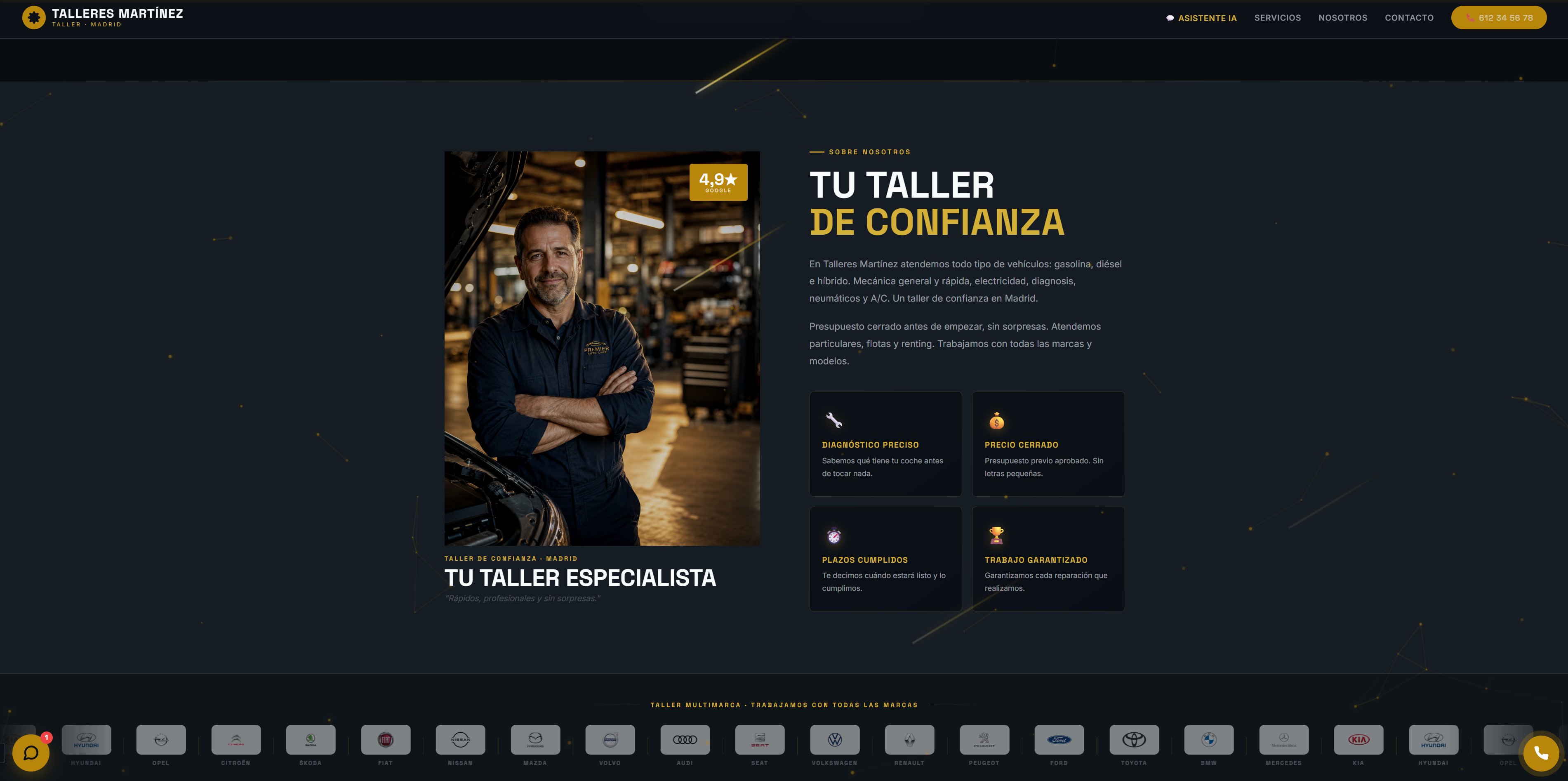Click the Mercedes brand logo
The width and height of the screenshot is (1568, 781).
pos(1284,740)
